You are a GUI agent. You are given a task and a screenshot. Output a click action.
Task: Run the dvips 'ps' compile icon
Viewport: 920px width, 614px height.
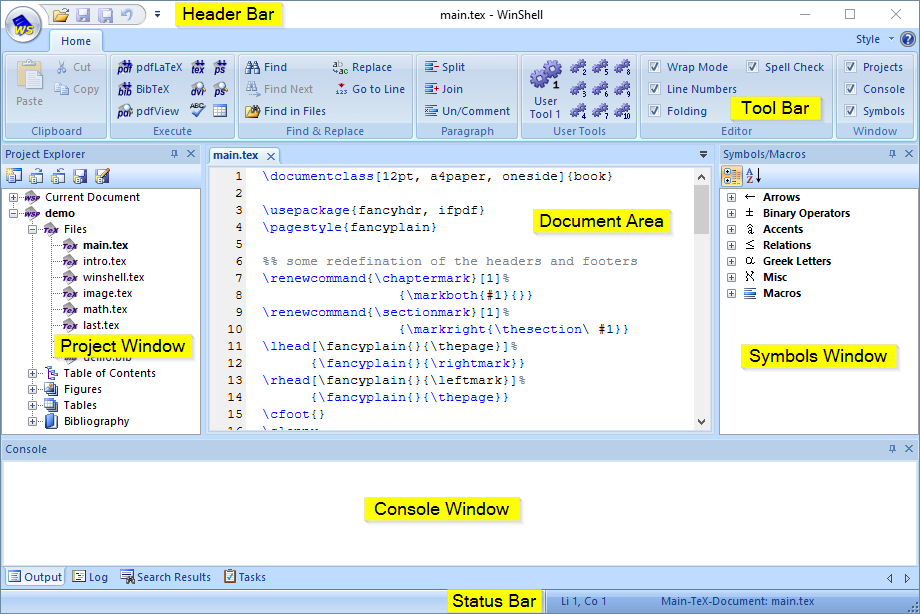click(x=220, y=67)
